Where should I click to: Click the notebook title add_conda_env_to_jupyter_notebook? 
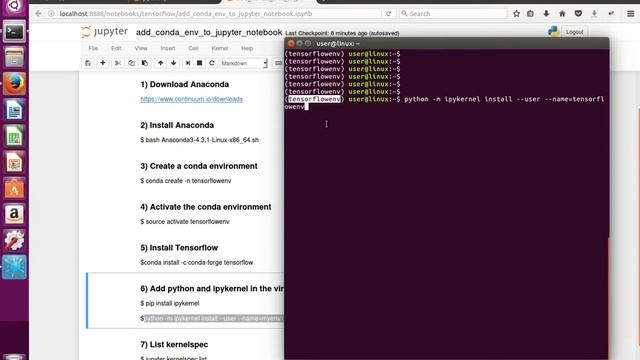(x=209, y=32)
